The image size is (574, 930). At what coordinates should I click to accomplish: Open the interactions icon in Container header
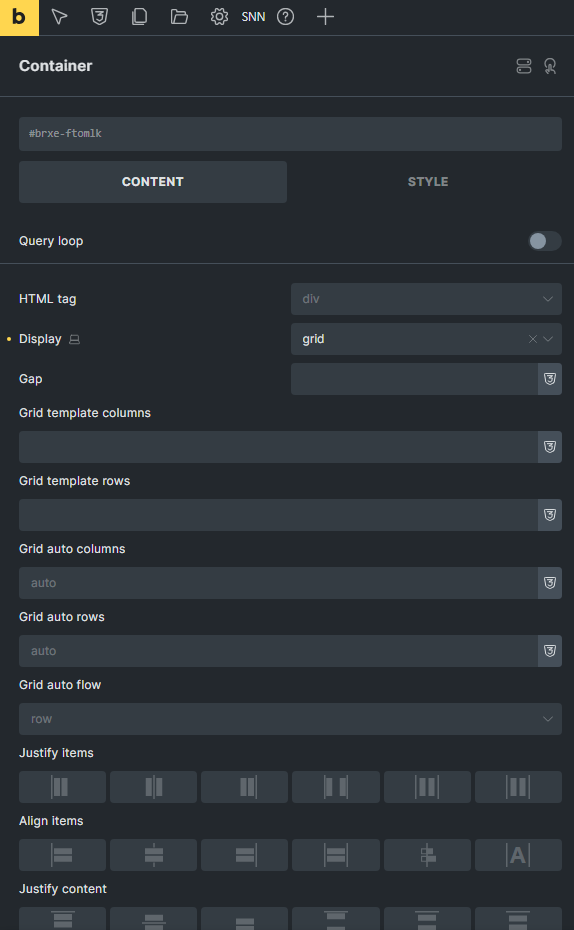click(x=550, y=66)
